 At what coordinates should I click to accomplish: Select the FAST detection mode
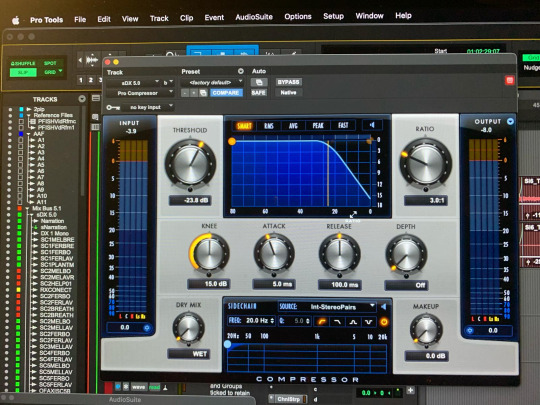(343, 125)
